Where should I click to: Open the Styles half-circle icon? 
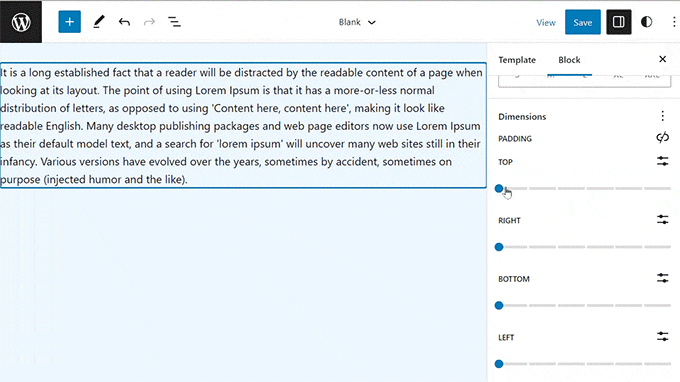[x=646, y=22]
